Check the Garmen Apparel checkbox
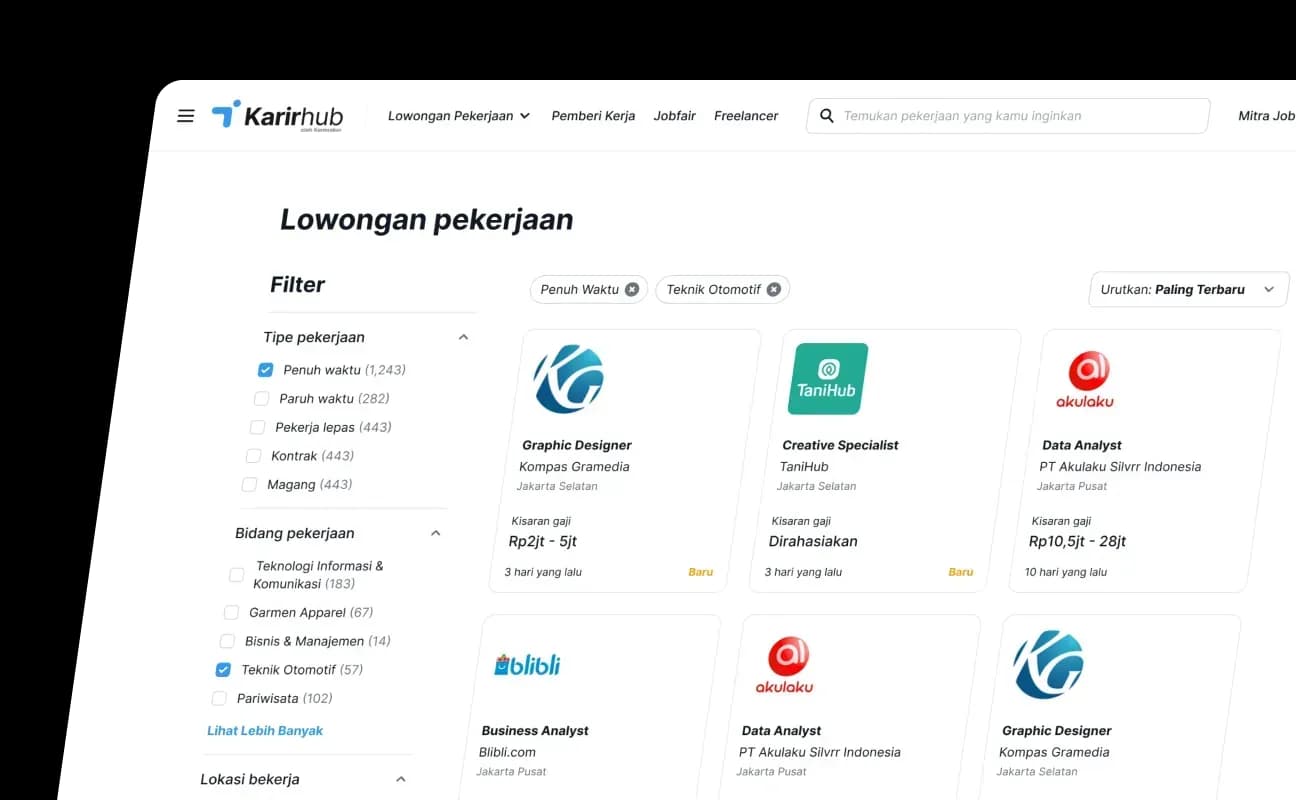This screenshot has height=800, width=1296. coord(231,613)
